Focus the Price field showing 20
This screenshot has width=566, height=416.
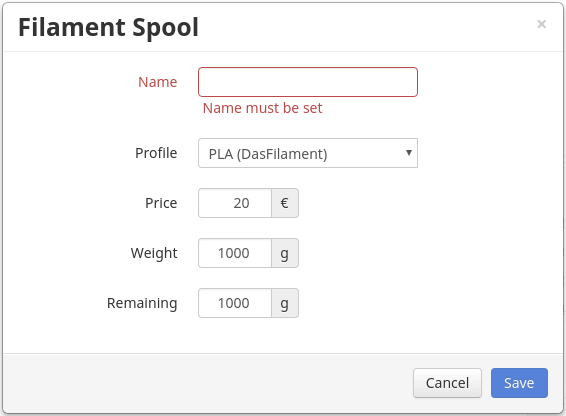235,203
